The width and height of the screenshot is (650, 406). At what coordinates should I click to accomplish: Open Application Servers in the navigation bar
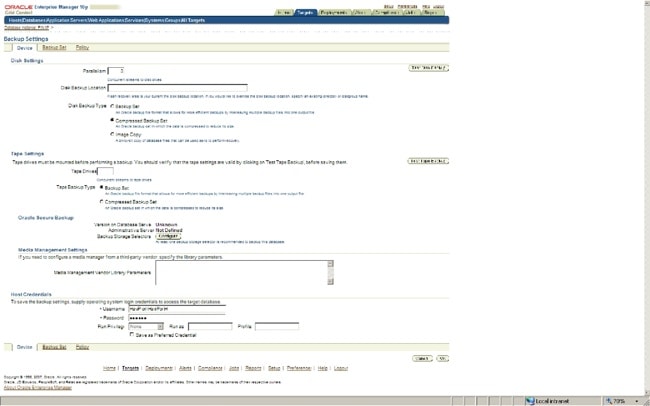[x=67, y=20]
